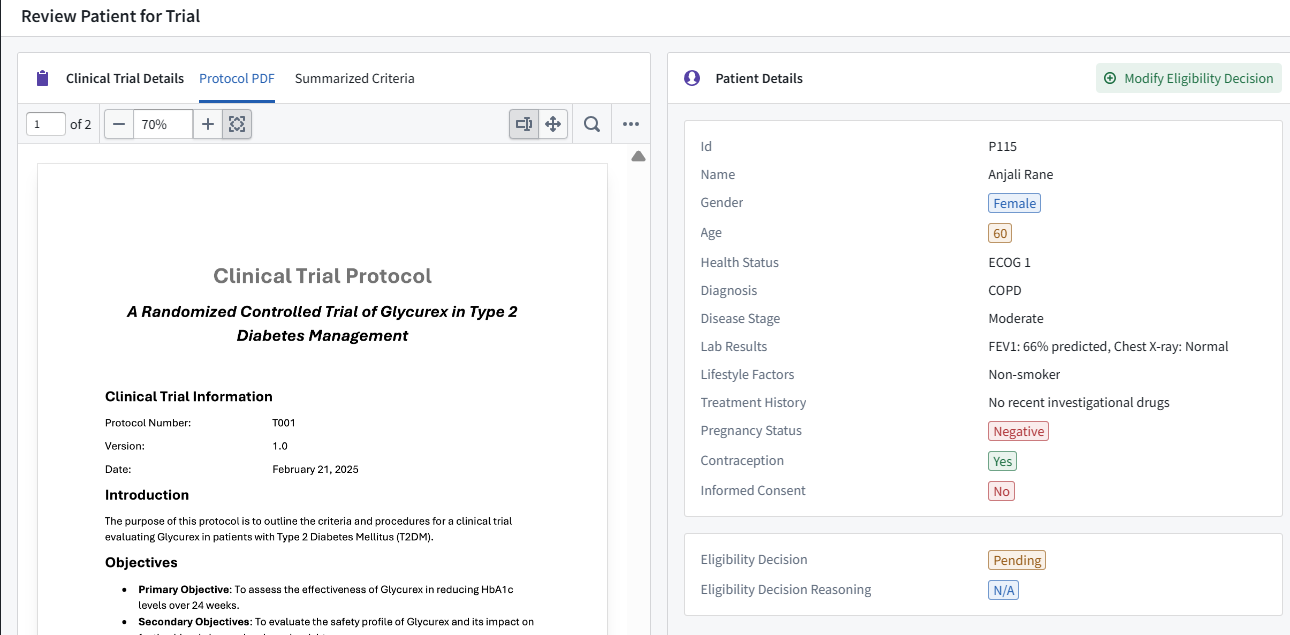Click the Patient Details heading
Image resolution: width=1290 pixels, height=635 pixels.
(x=759, y=78)
